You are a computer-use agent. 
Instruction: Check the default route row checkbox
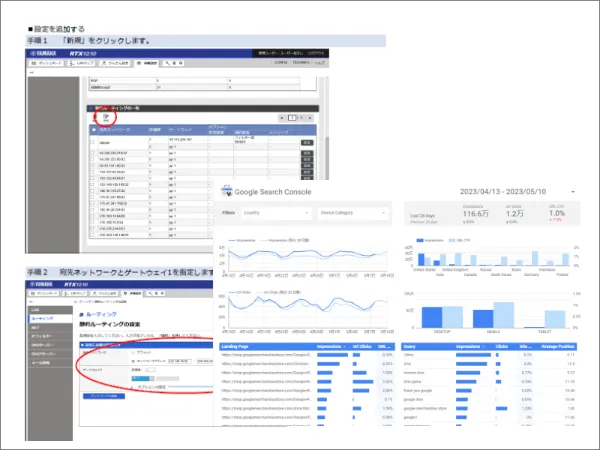click(x=93, y=142)
